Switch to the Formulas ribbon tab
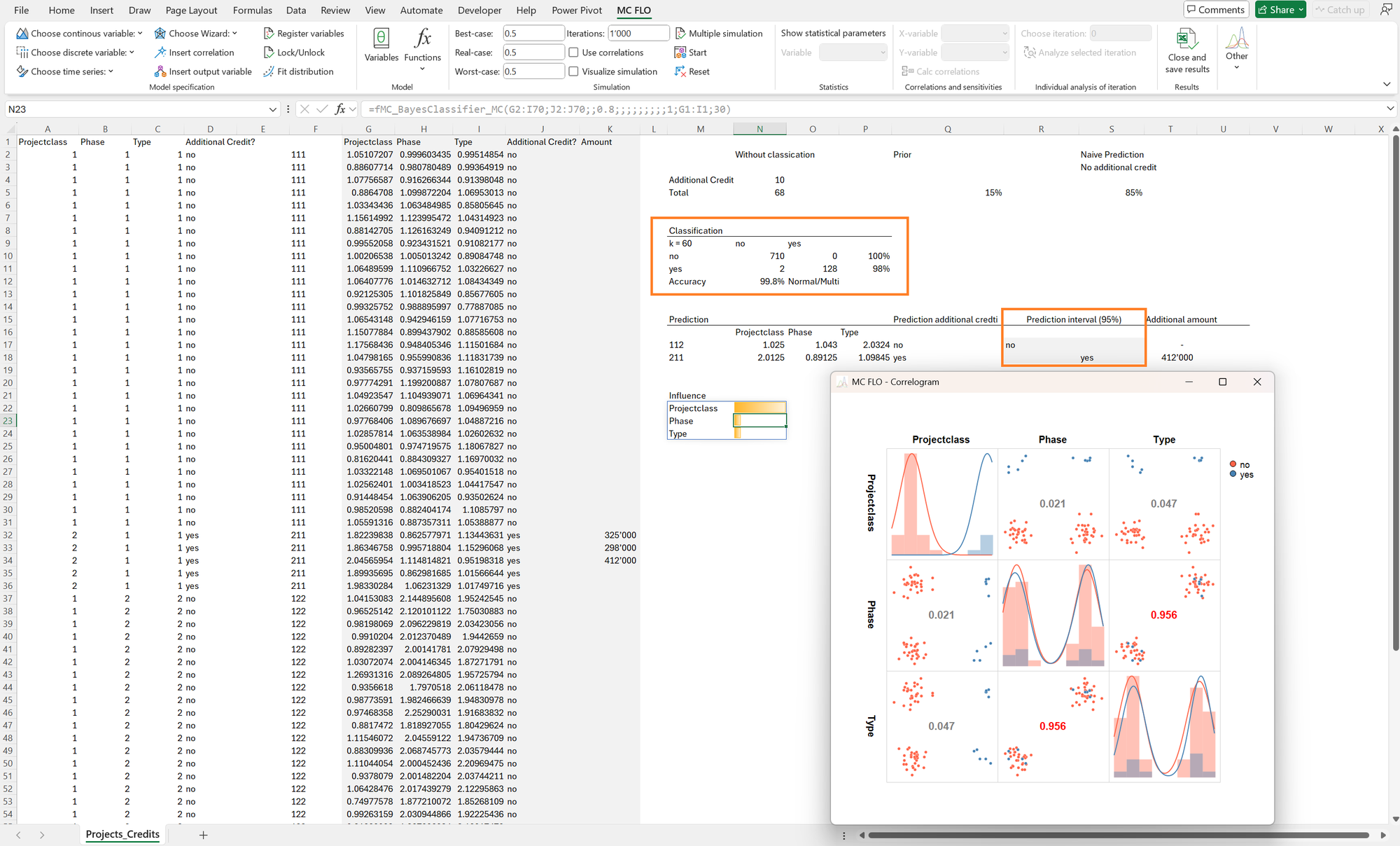This screenshot has width=1400, height=846. (x=253, y=10)
